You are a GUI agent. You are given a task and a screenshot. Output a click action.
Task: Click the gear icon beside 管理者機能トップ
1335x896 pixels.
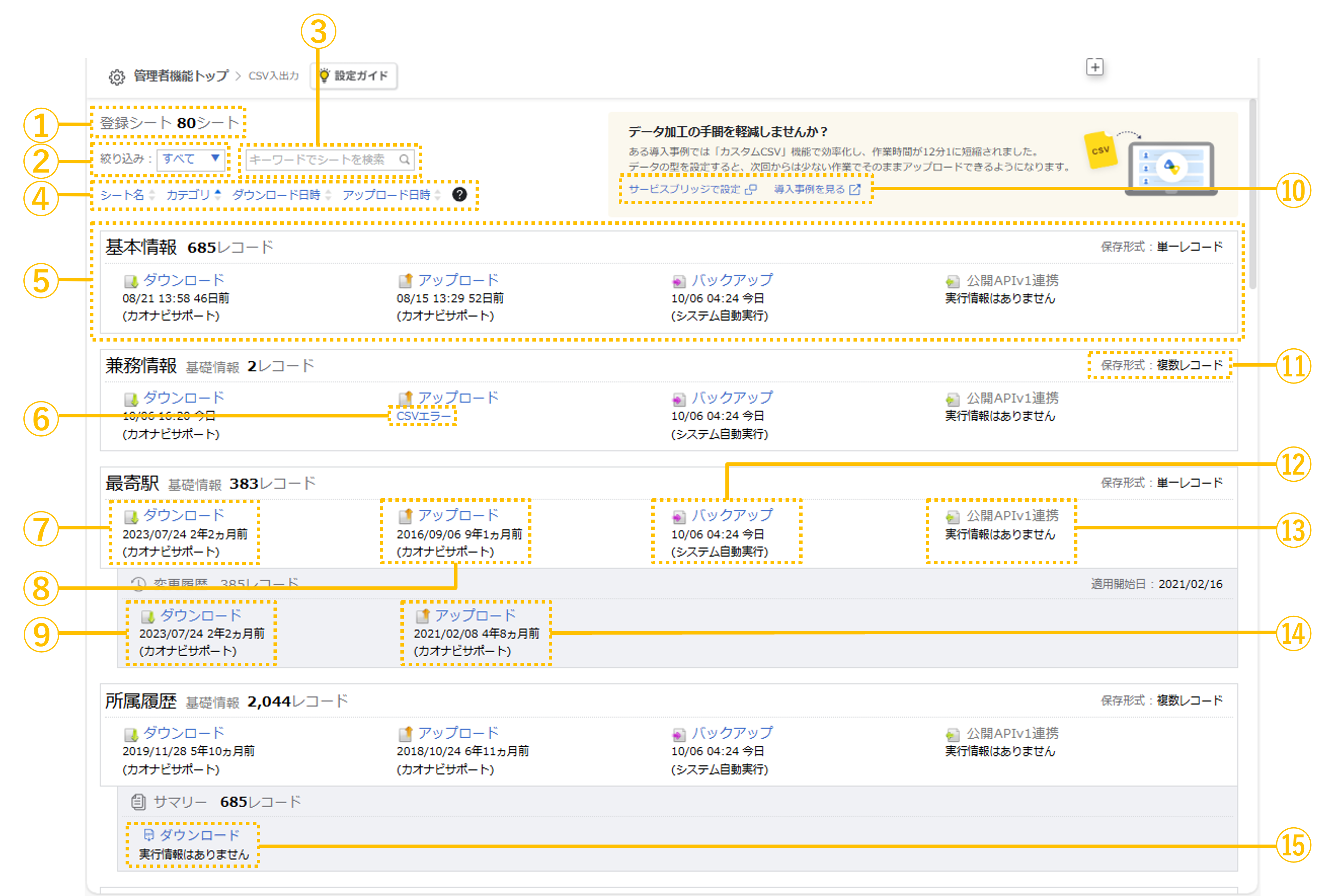click(116, 76)
